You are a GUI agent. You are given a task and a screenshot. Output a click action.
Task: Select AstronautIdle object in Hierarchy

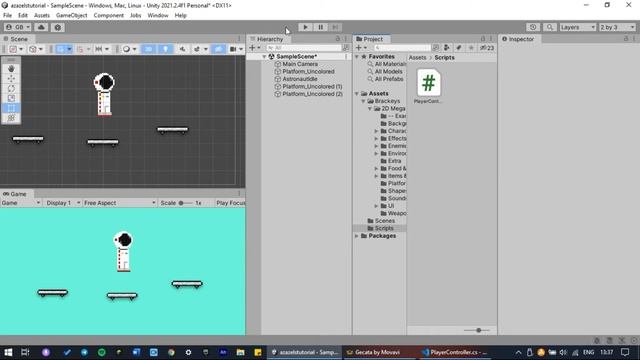(300, 79)
